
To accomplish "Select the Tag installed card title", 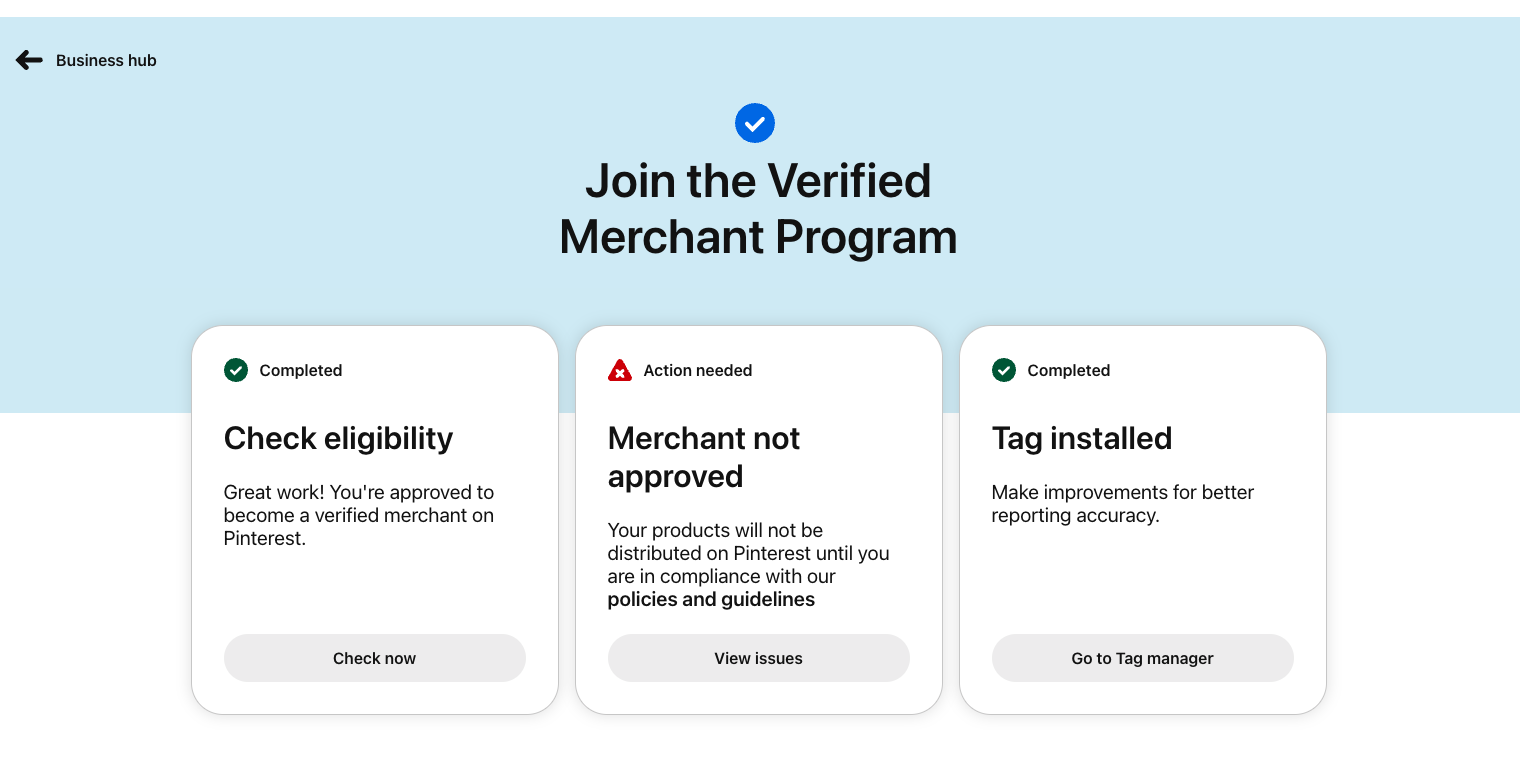I will [x=1082, y=438].
